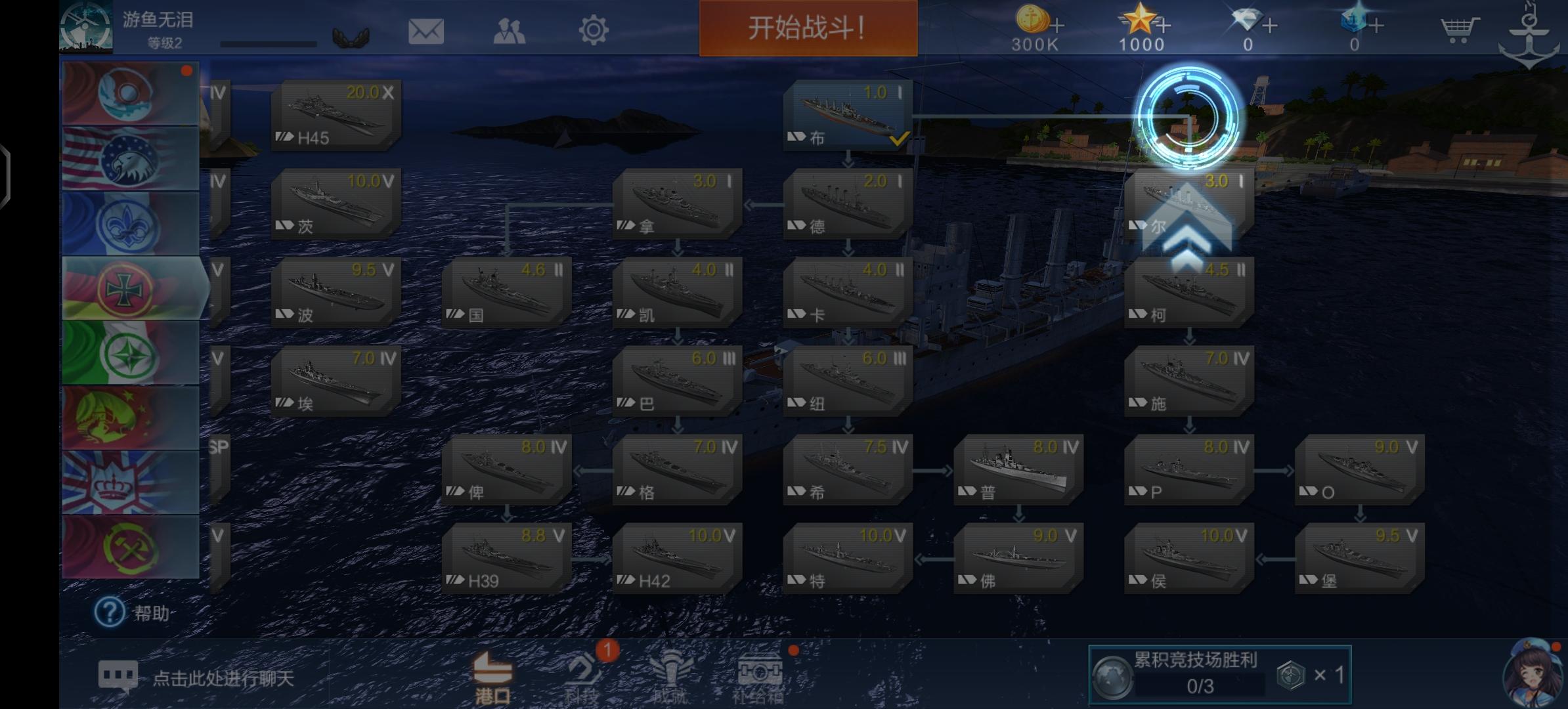
Task: Switch to the 港口 port tab
Action: 492,677
